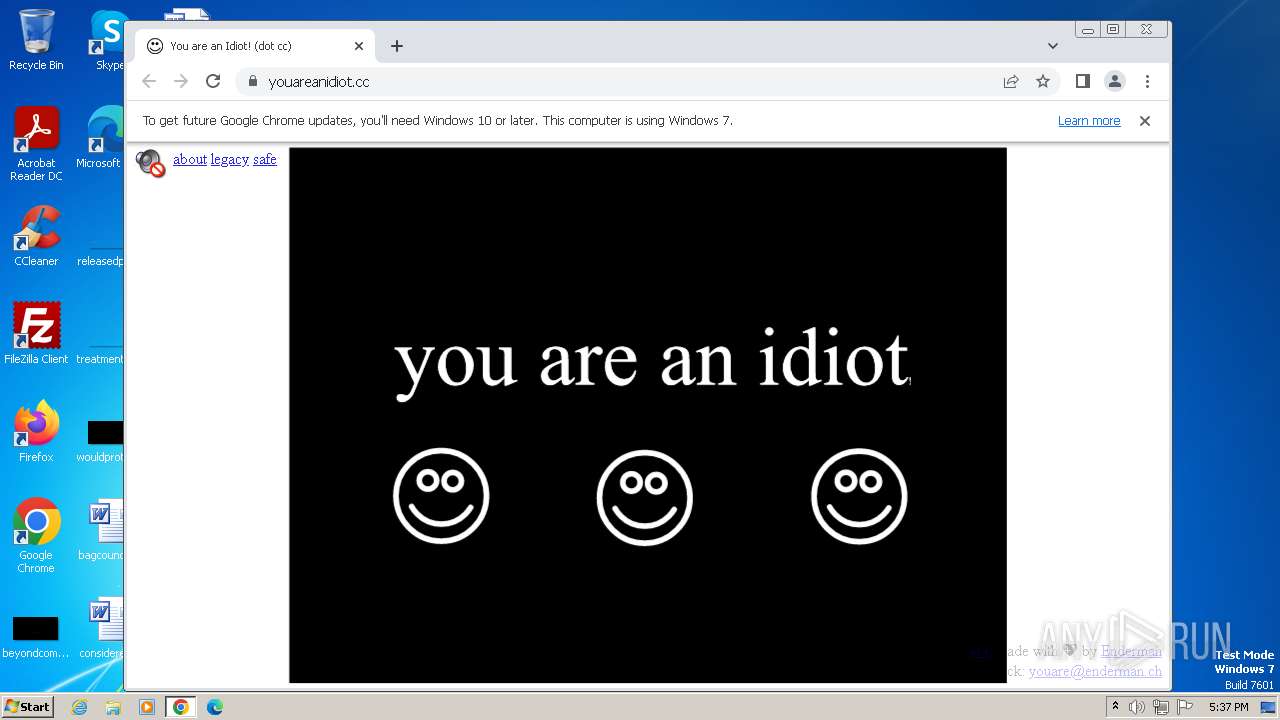This screenshot has height=720, width=1280.
Task: Open the "Learn more" link
Action: (x=1089, y=121)
